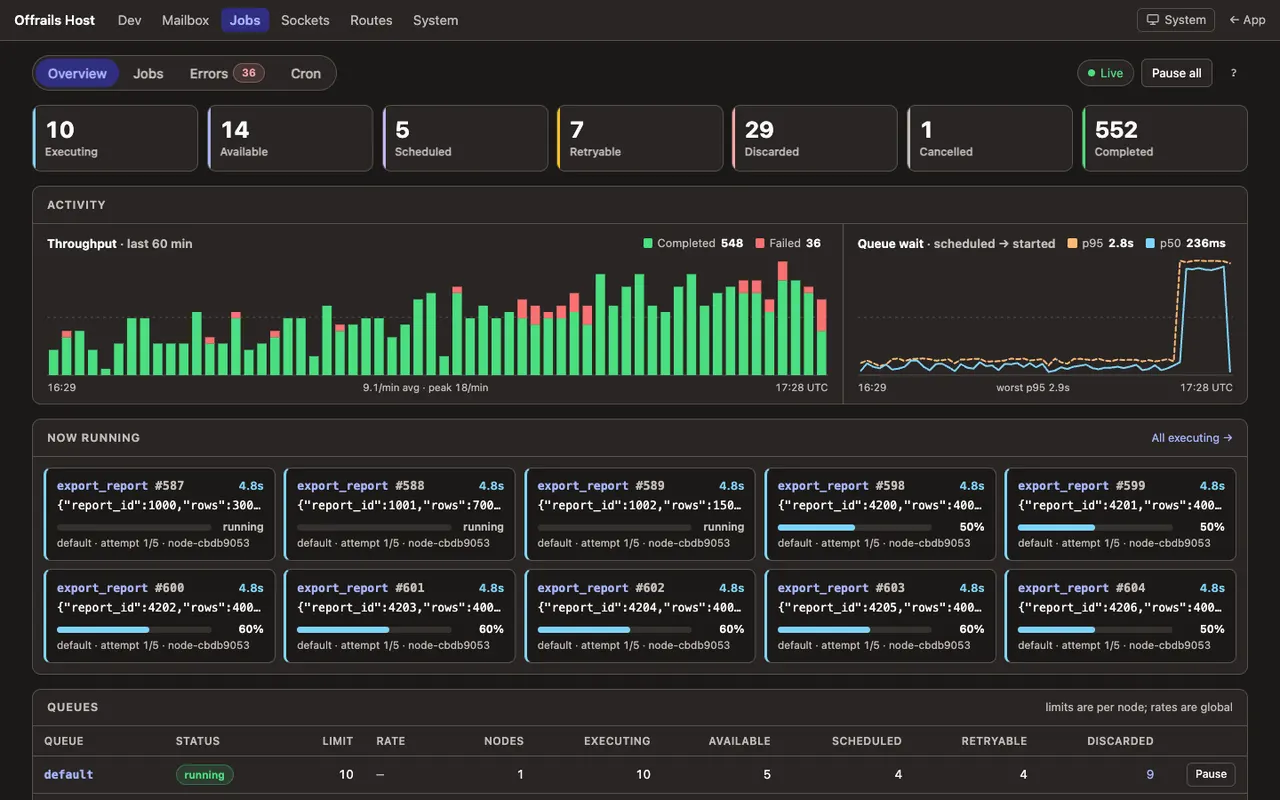Click the running status badge
Viewport: 1280px width, 800px height.
click(205, 775)
